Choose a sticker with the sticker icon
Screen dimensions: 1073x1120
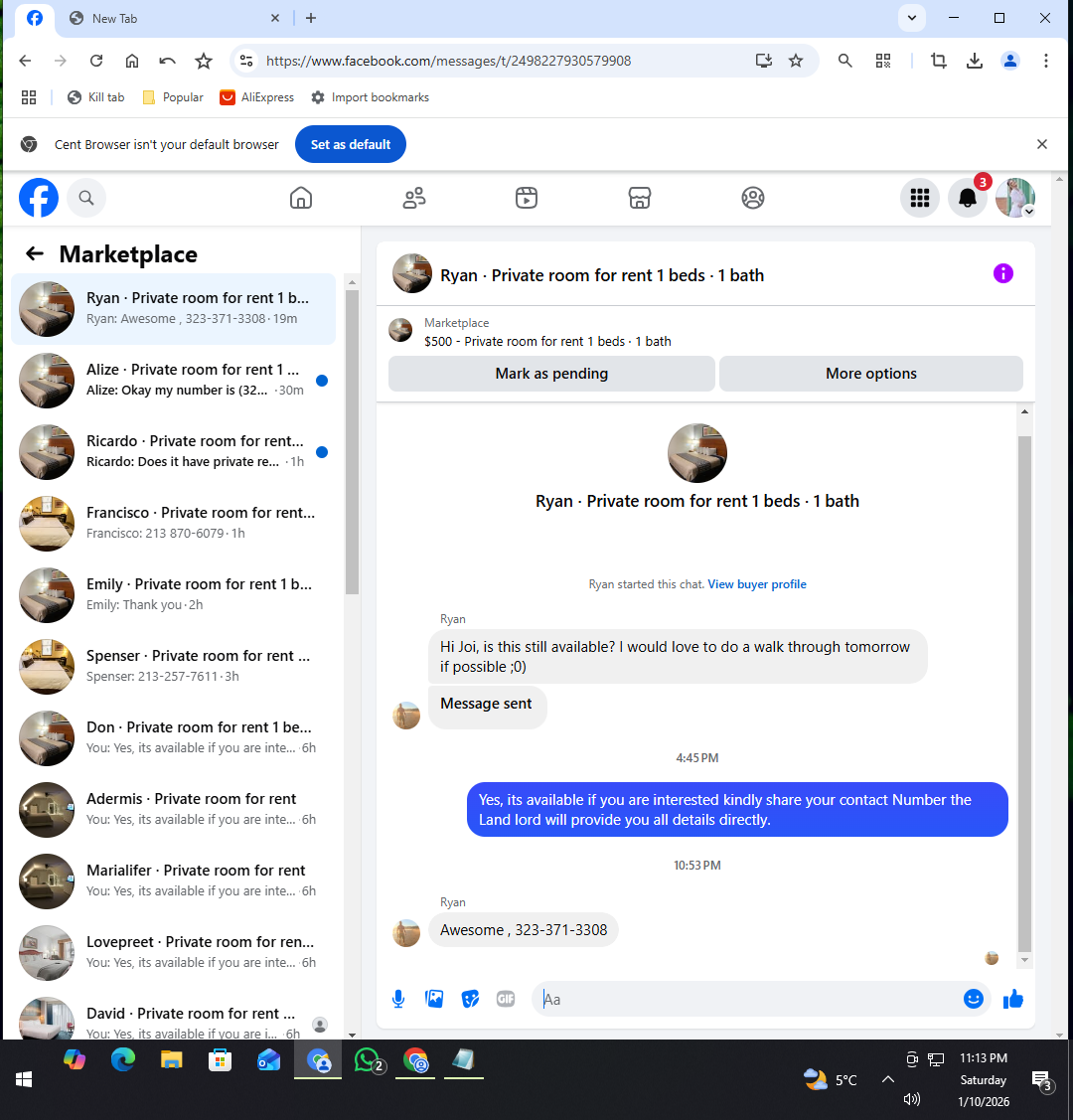(x=470, y=999)
